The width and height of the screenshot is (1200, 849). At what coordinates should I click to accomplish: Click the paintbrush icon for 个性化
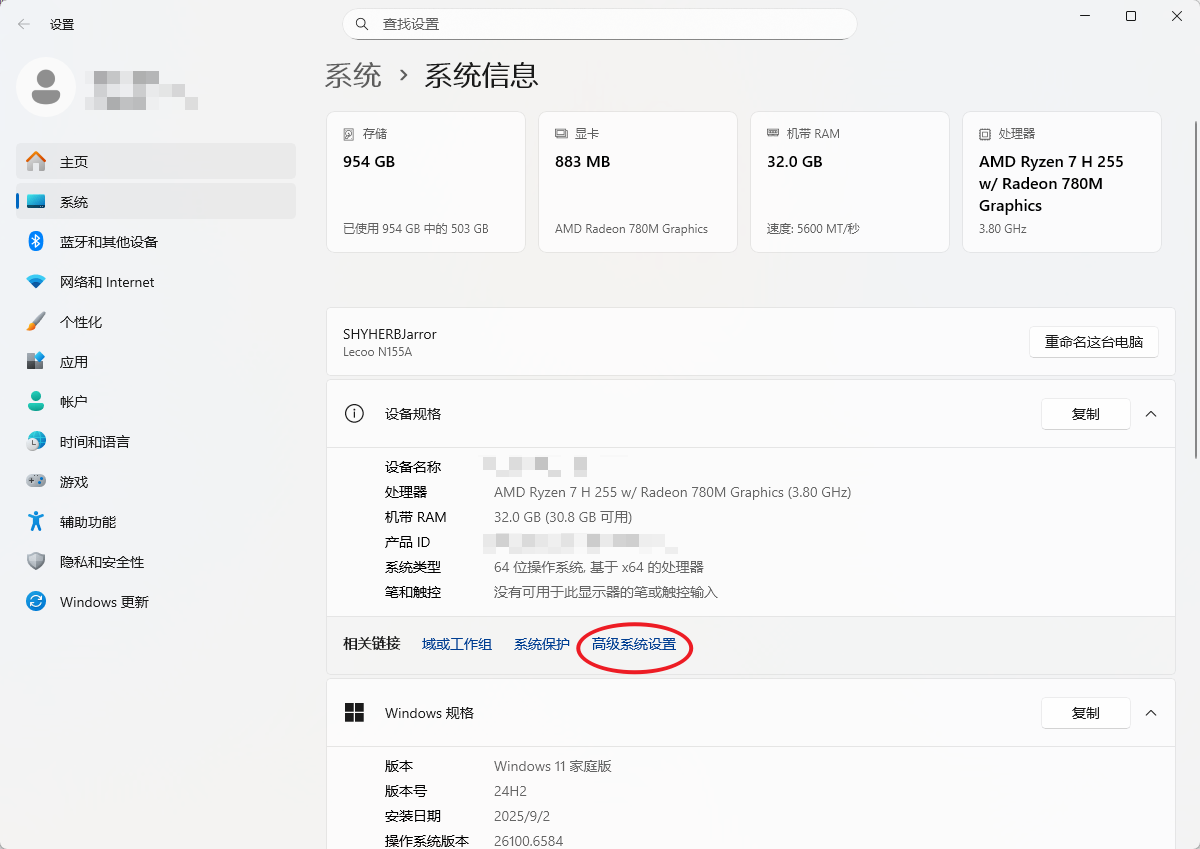click(x=36, y=321)
